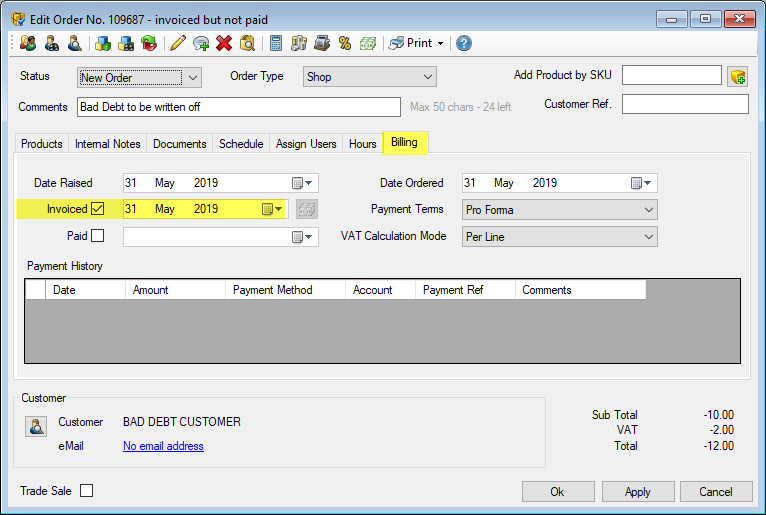The width and height of the screenshot is (766, 515).
Task: Click the red X delete icon
Action: [x=224, y=43]
